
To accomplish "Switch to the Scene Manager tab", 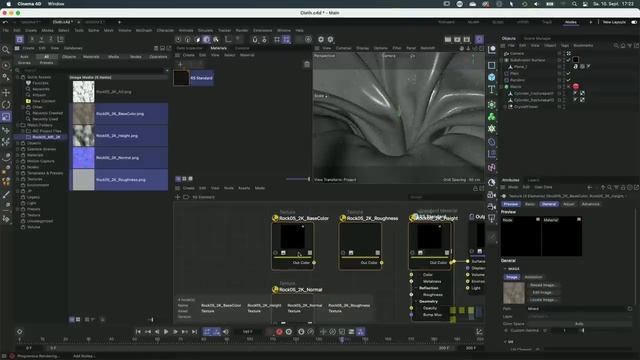I will (537, 38).
